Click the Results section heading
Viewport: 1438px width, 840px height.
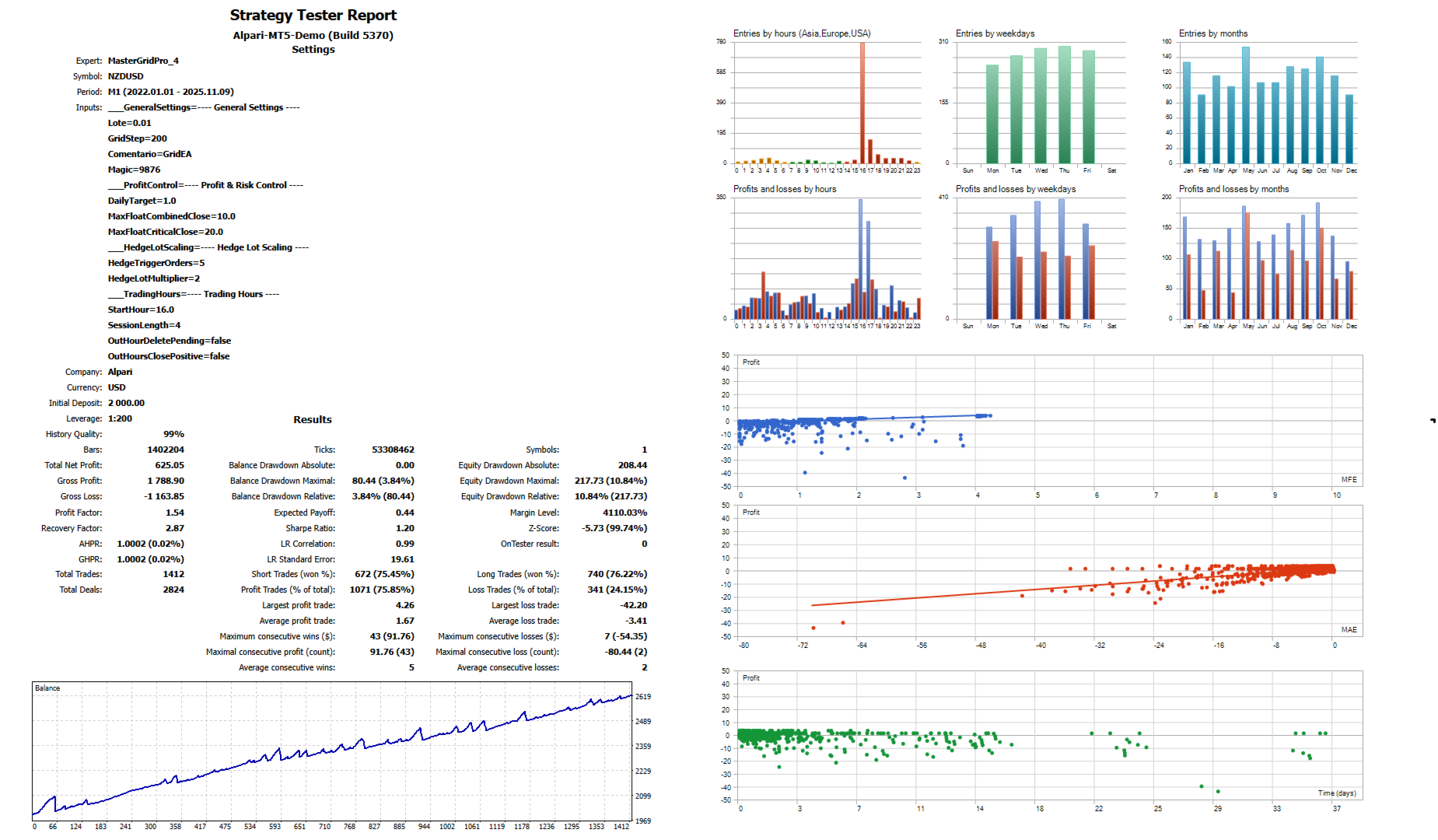313,419
